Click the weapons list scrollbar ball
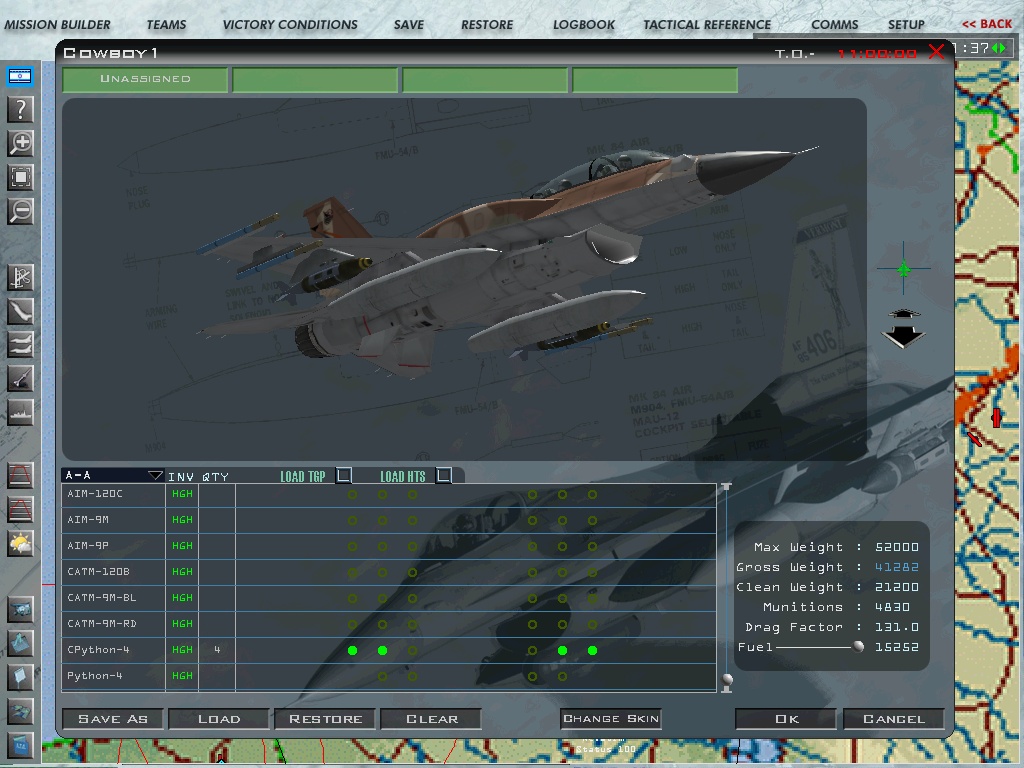1024x768 pixels. (727, 680)
